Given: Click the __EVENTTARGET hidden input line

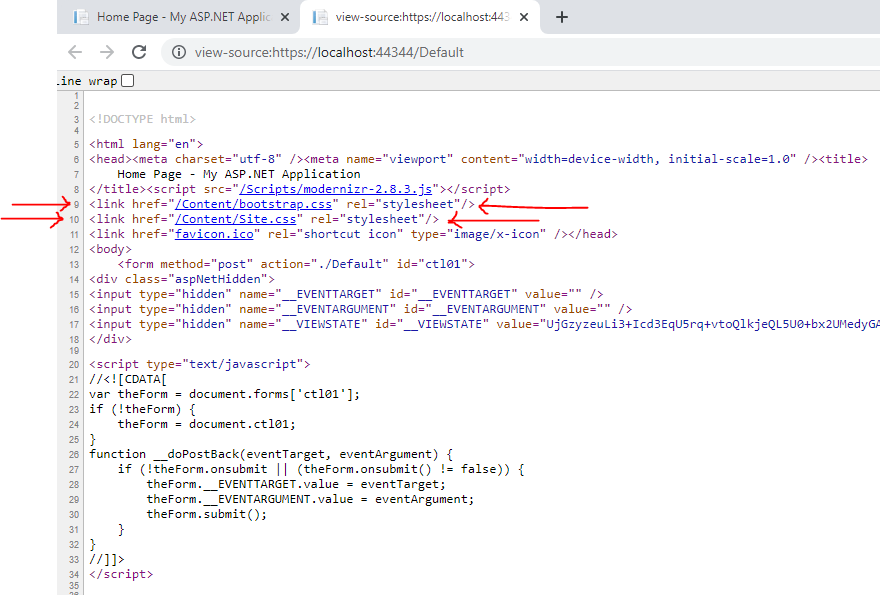Looking at the screenshot, I should tap(346, 294).
